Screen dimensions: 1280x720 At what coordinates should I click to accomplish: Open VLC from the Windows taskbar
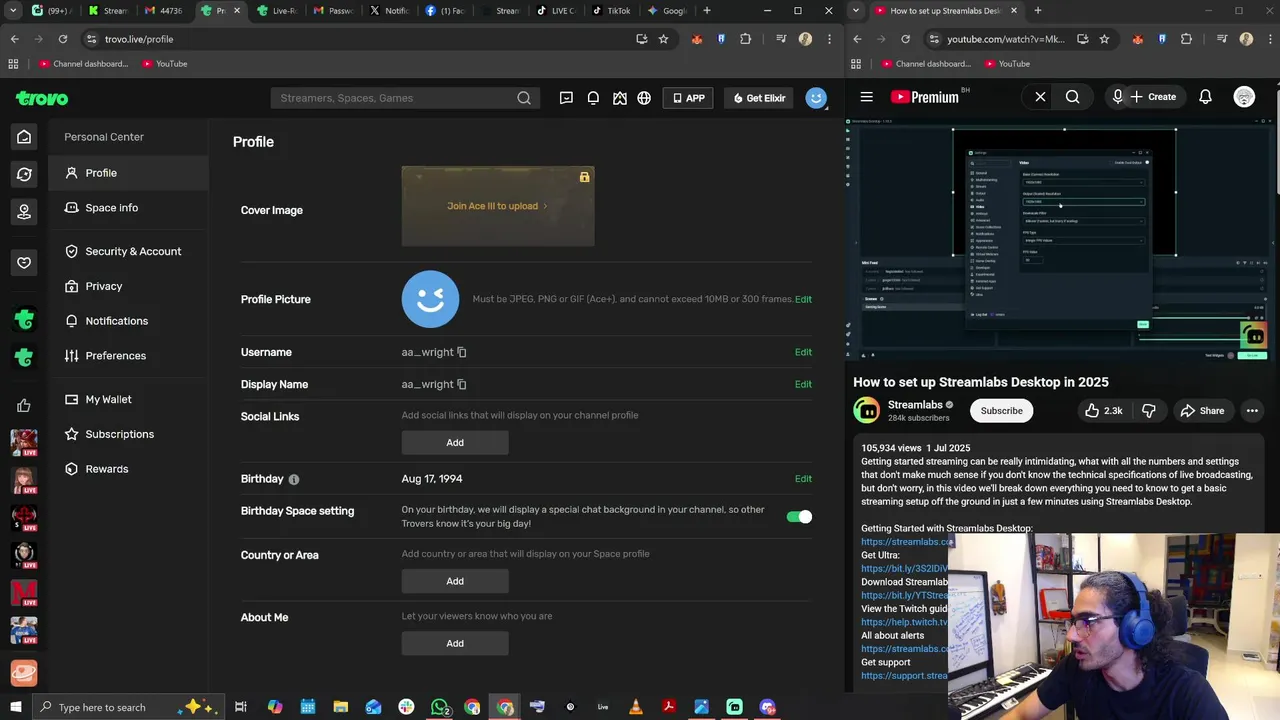pyautogui.click(x=636, y=707)
